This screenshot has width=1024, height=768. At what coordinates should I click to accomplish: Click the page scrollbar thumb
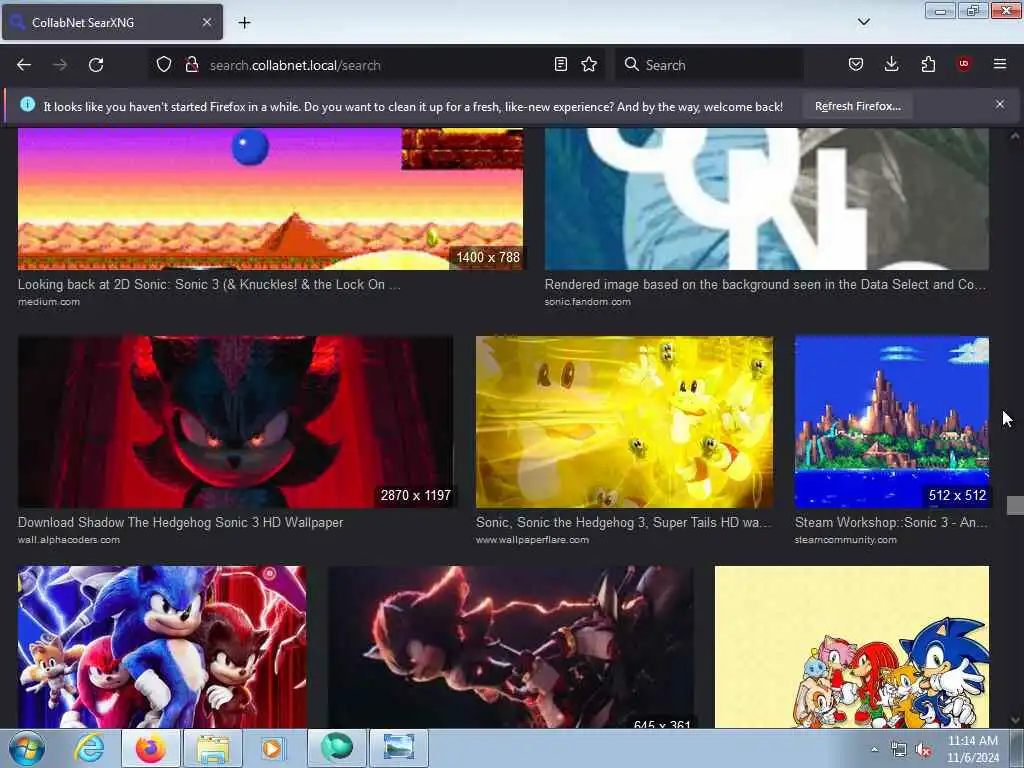1015,505
